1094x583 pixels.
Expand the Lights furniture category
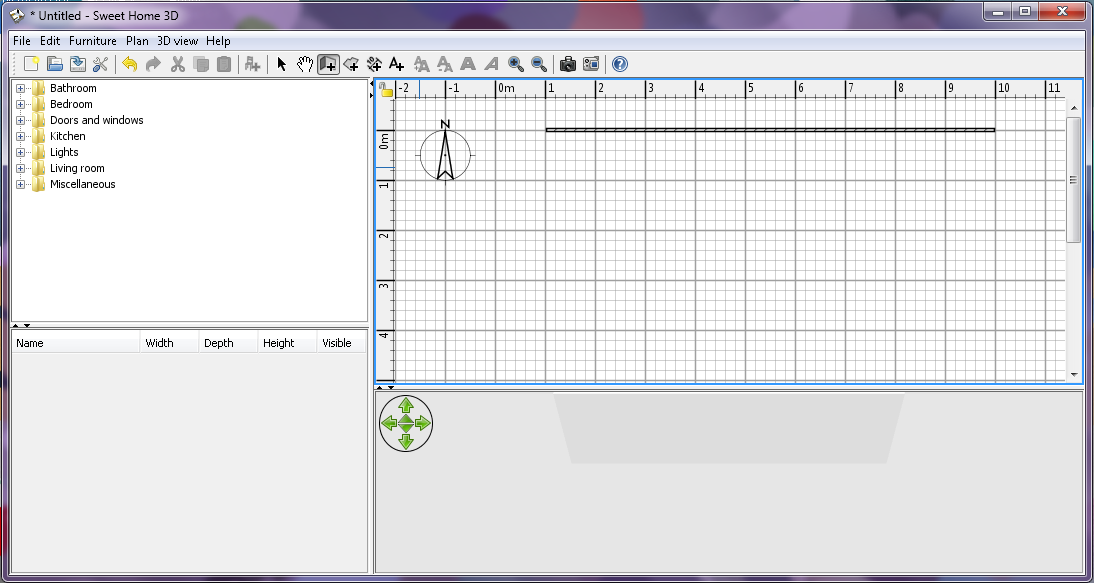click(x=20, y=153)
